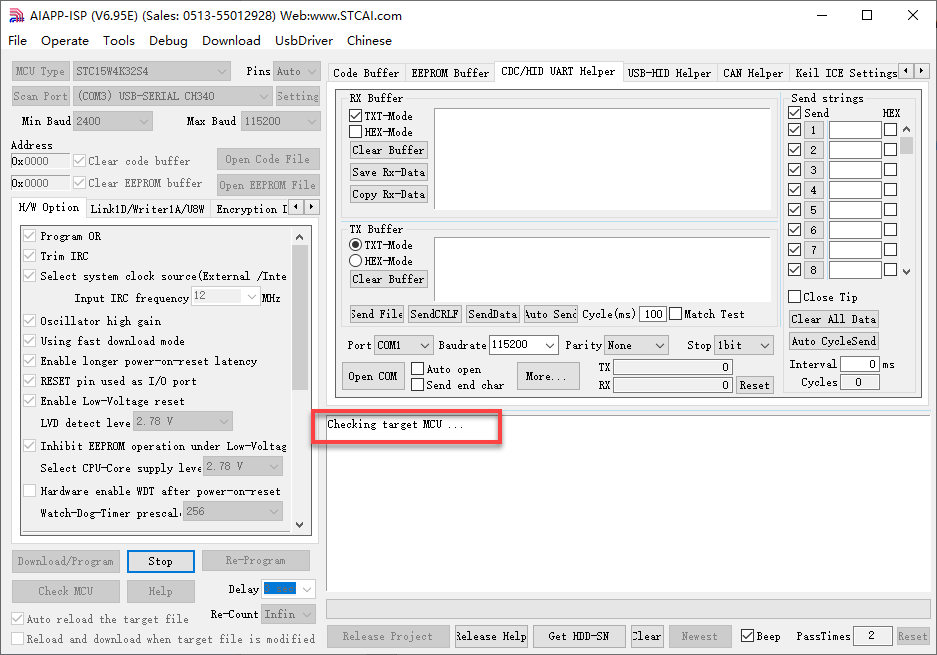Click send string 2 text field
Viewport: 937px width, 655px height.
[x=855, y=150]
